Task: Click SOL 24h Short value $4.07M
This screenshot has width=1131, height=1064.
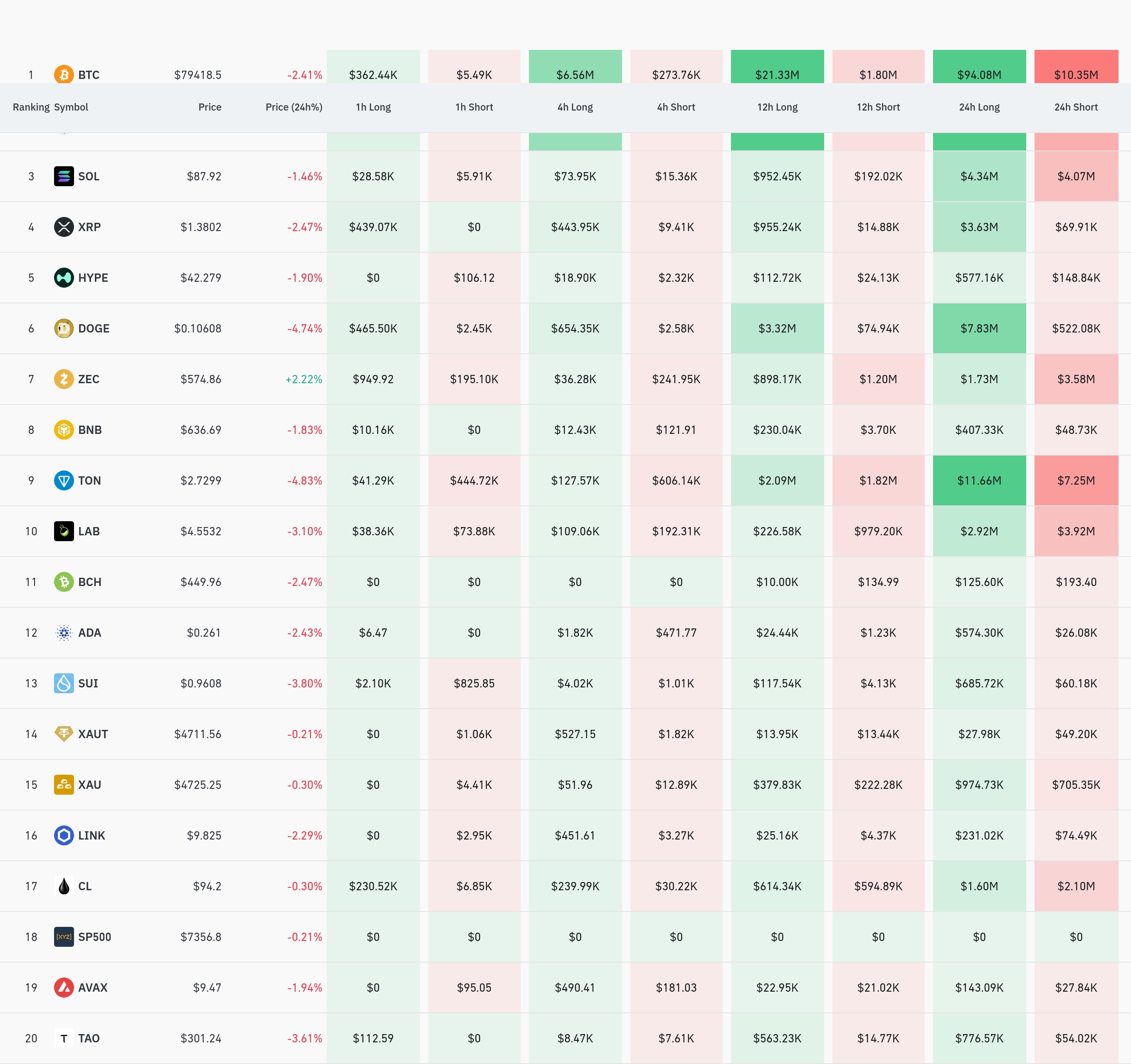Action: (x=1076, y=176)
